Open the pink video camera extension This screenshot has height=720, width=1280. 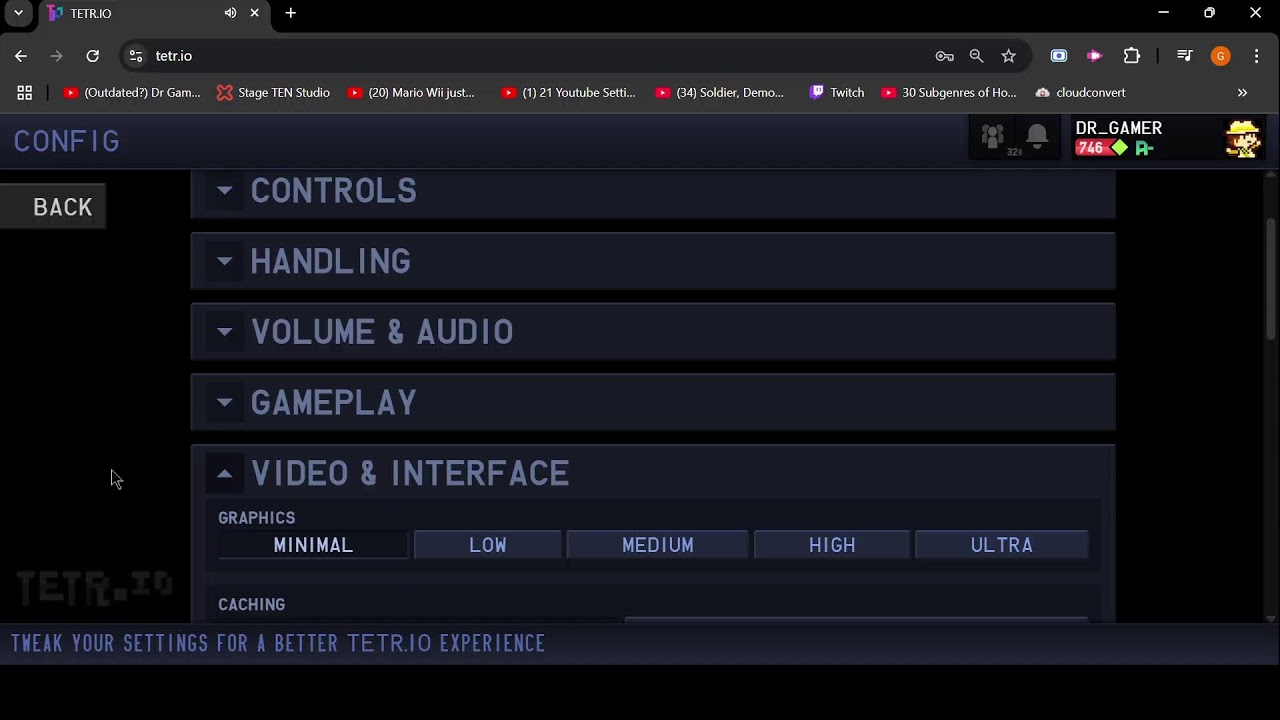coord(1095,56)
